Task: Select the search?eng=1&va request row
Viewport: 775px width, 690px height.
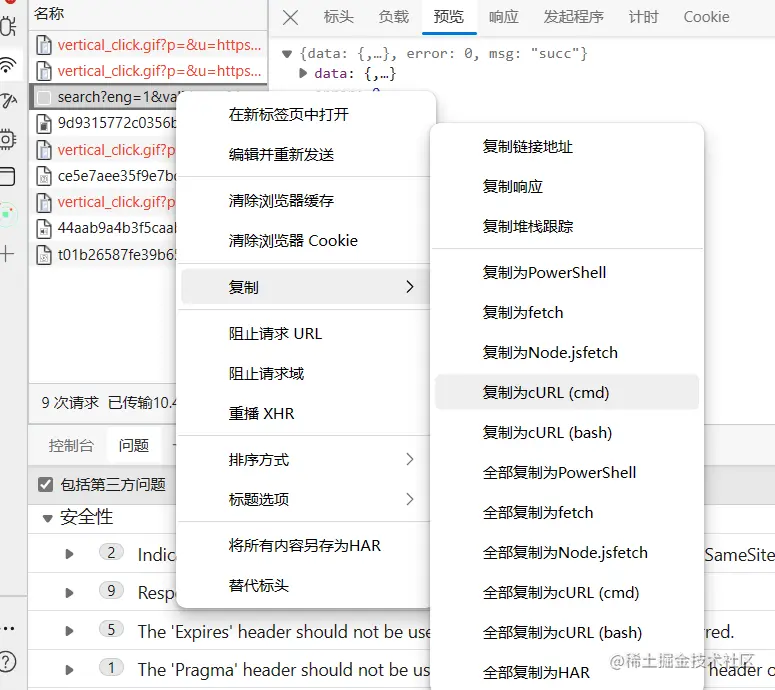Action: coord(104,97)
